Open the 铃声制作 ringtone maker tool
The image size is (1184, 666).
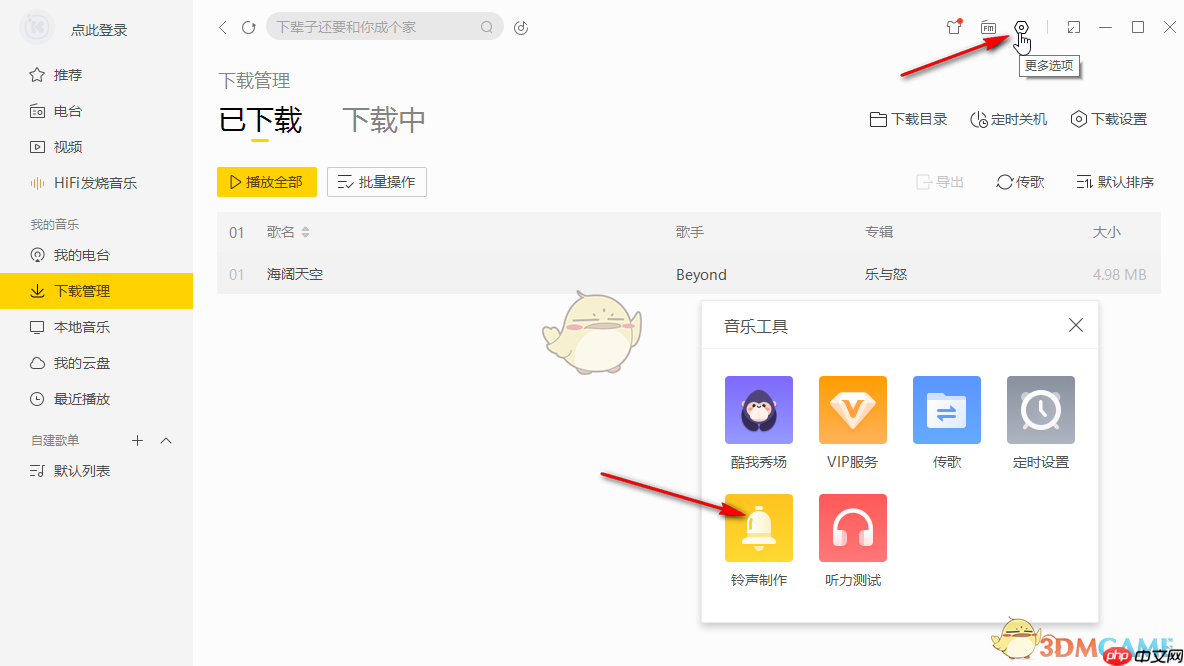[x=759, y=528]
